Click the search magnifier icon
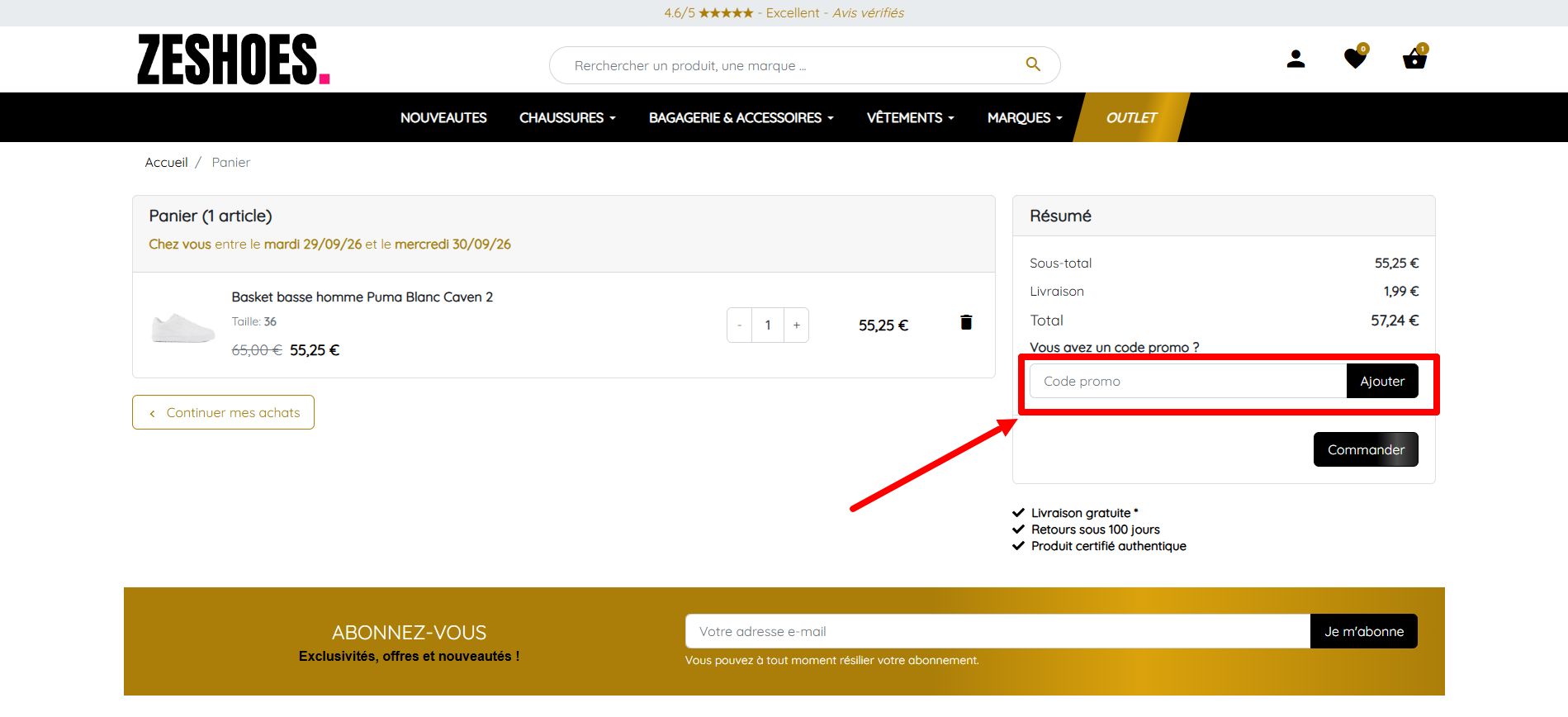Image resolution: width=1568 pixels, height=717 pixels. tap(1033, 64)
